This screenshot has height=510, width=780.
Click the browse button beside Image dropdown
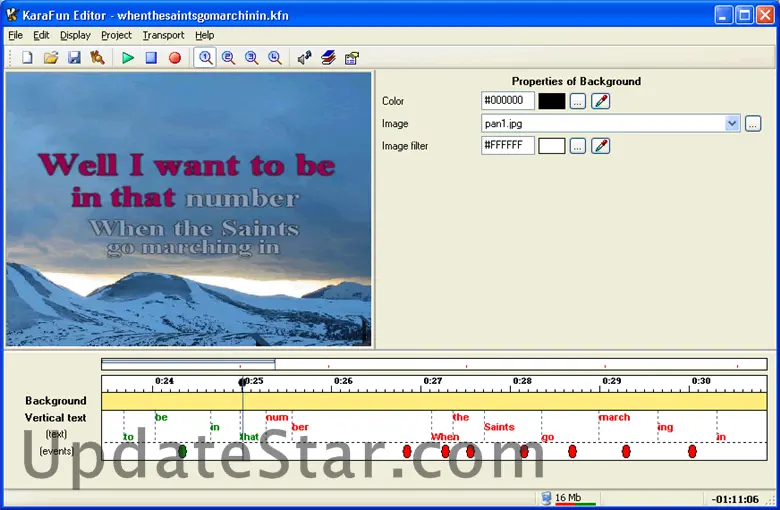pos(753,124)
